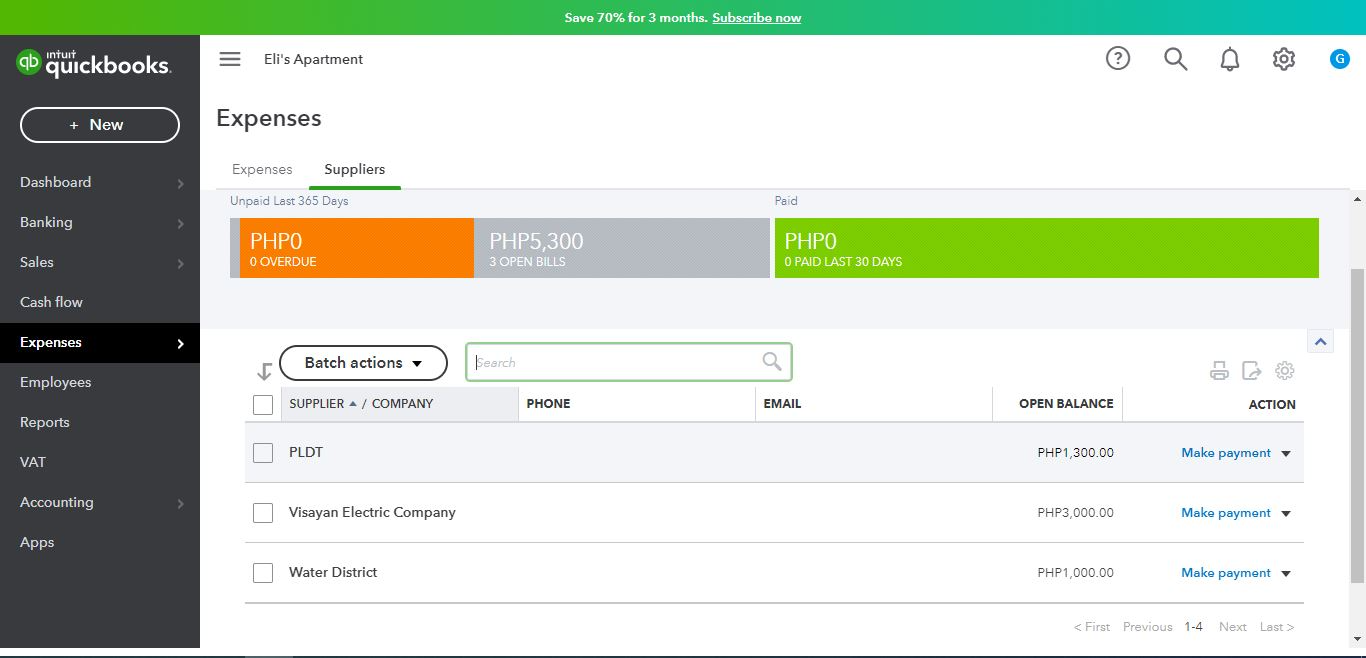This screenshot has width=1366, height=658.
Task: Click the arrow icon beside Batch actions
Action: (265, 372)
